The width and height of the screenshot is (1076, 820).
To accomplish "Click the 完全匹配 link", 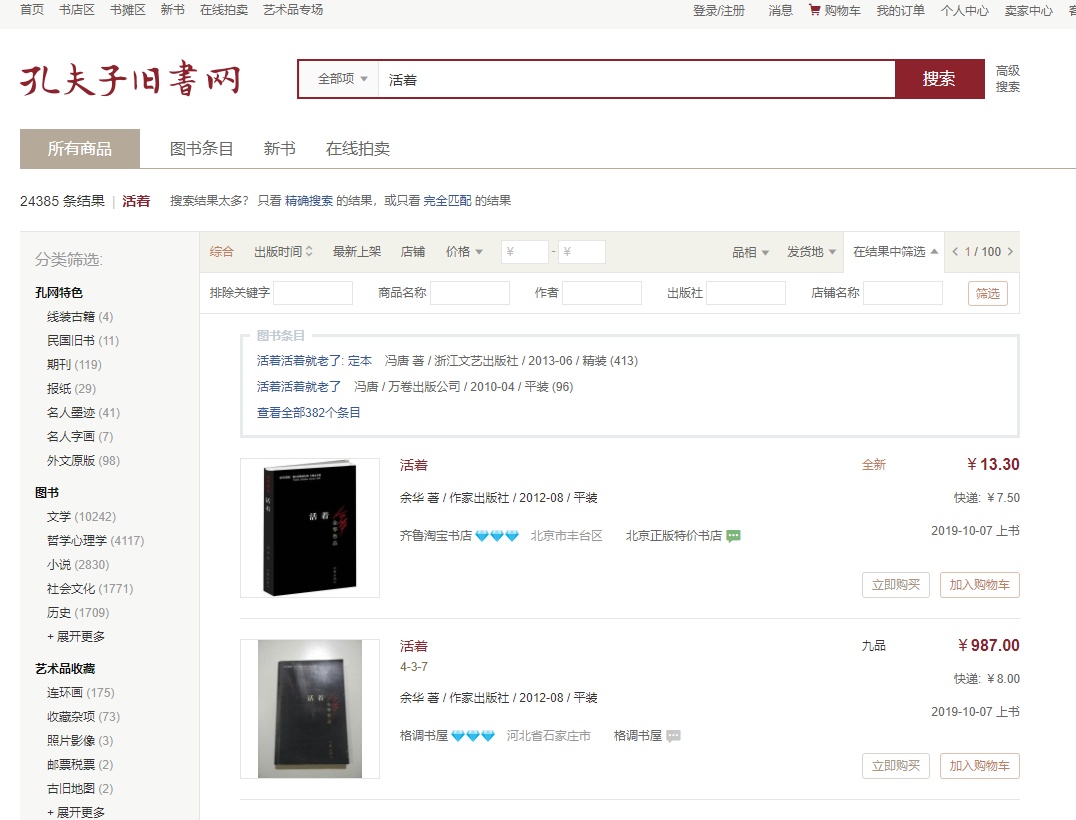I will pos(447,200).
